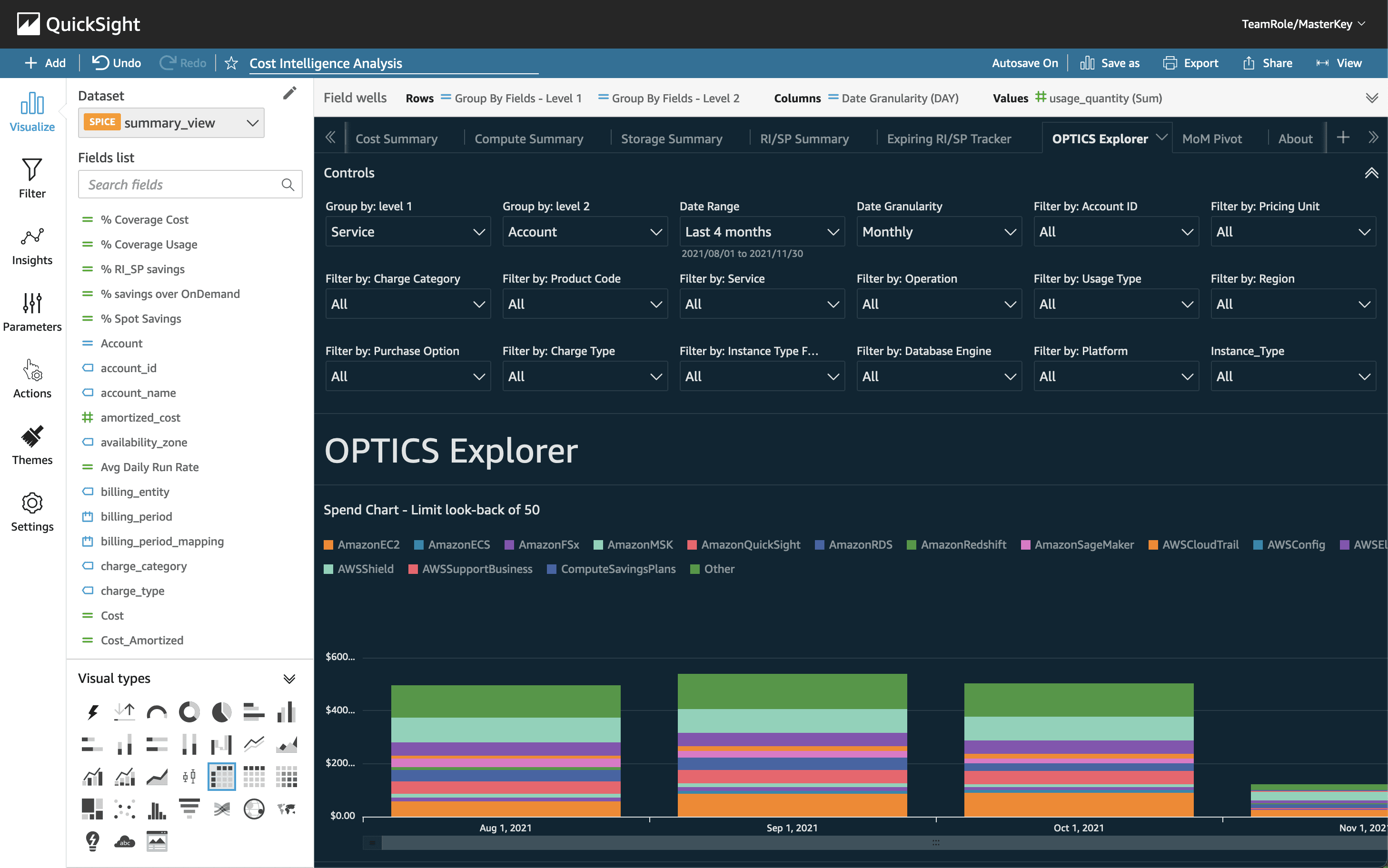1388x868 pixels.
Task: Switch to the Storage Summary tab
Action: tap(672, 138)
